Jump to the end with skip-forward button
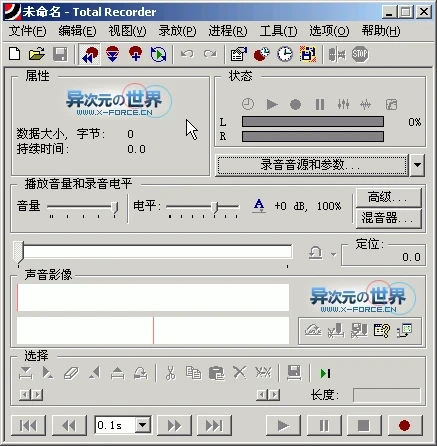 214,425
